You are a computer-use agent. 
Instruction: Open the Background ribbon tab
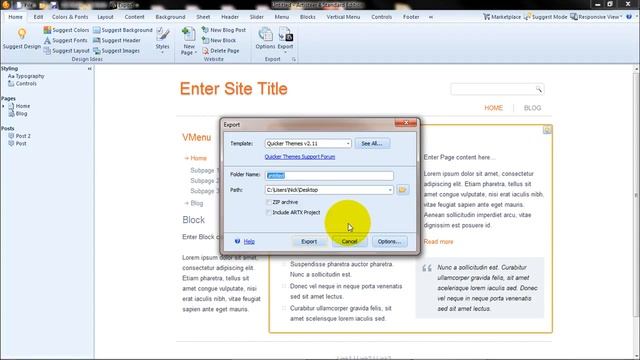click(170, 17)
